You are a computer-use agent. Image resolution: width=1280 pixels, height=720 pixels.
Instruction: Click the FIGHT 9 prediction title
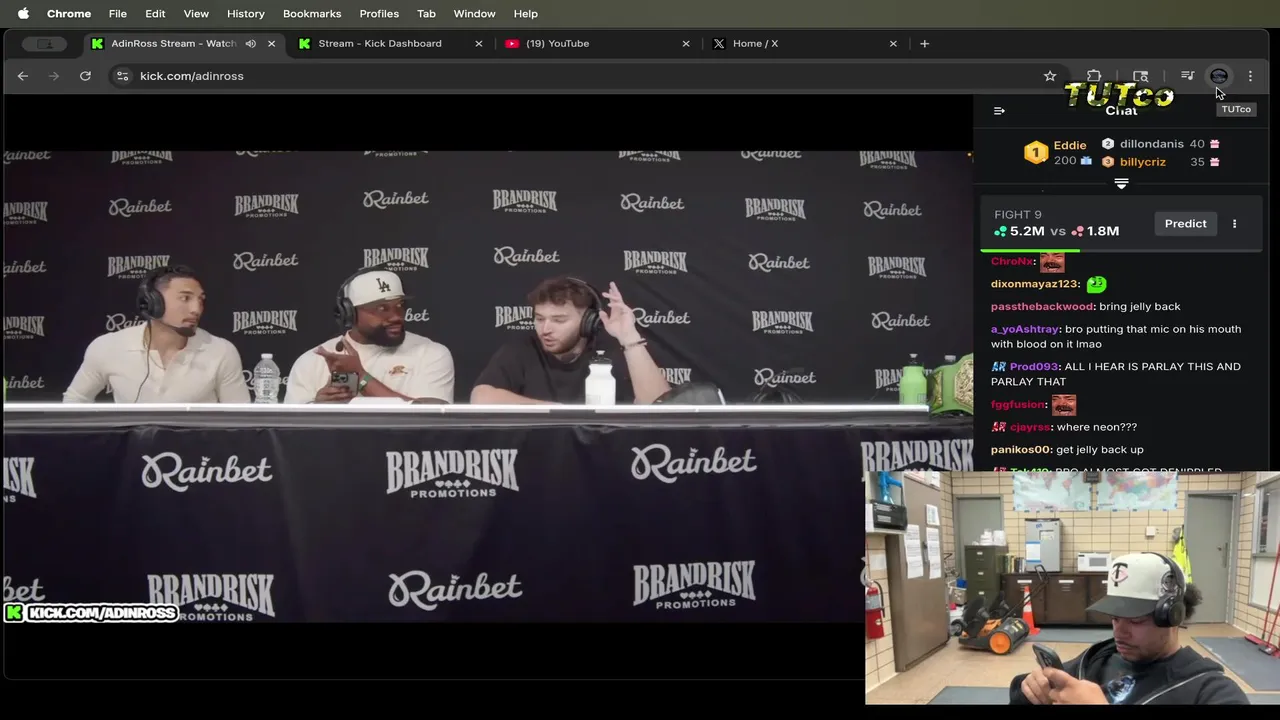coord(1018,215)
